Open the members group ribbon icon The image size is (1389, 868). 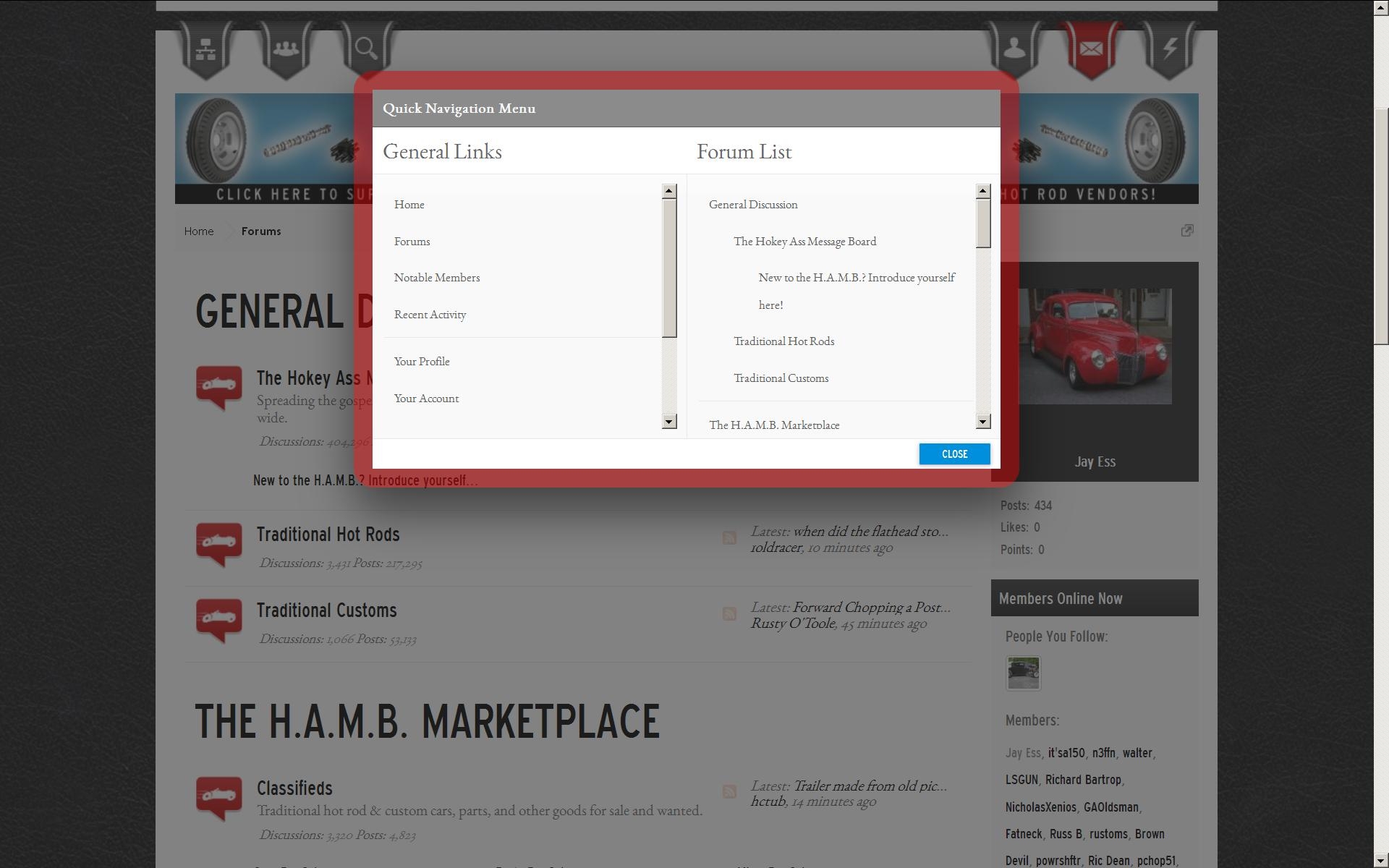[x=286, y=49]
